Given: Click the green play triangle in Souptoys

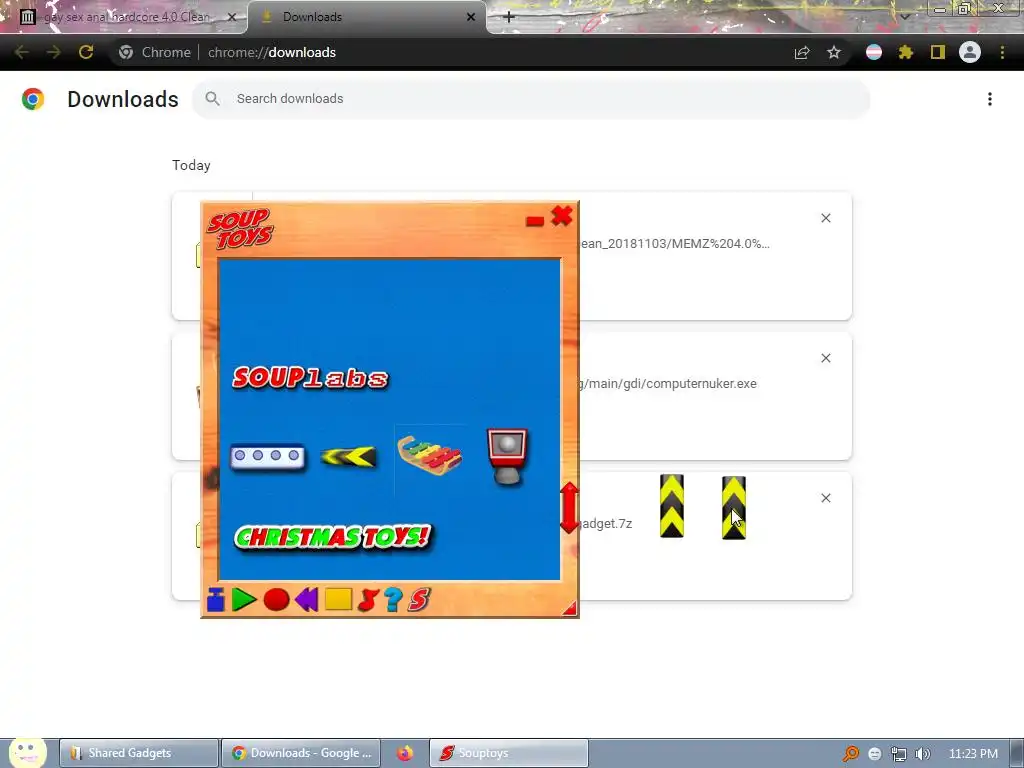Looking at the screenshot, I should click(244, 600).
